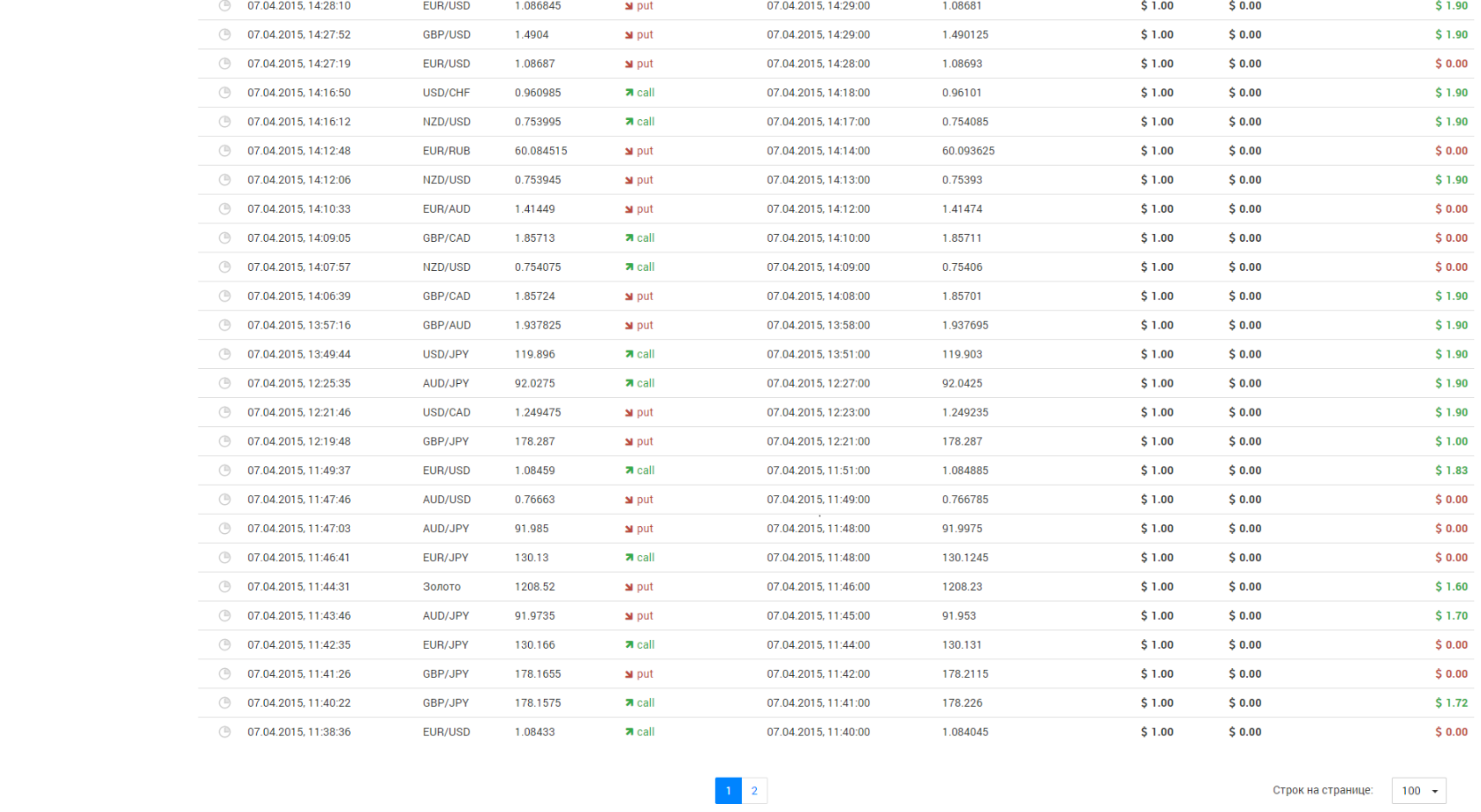Click clock icon for 14:27:52 GBP/USD trade

pos(224,34)
